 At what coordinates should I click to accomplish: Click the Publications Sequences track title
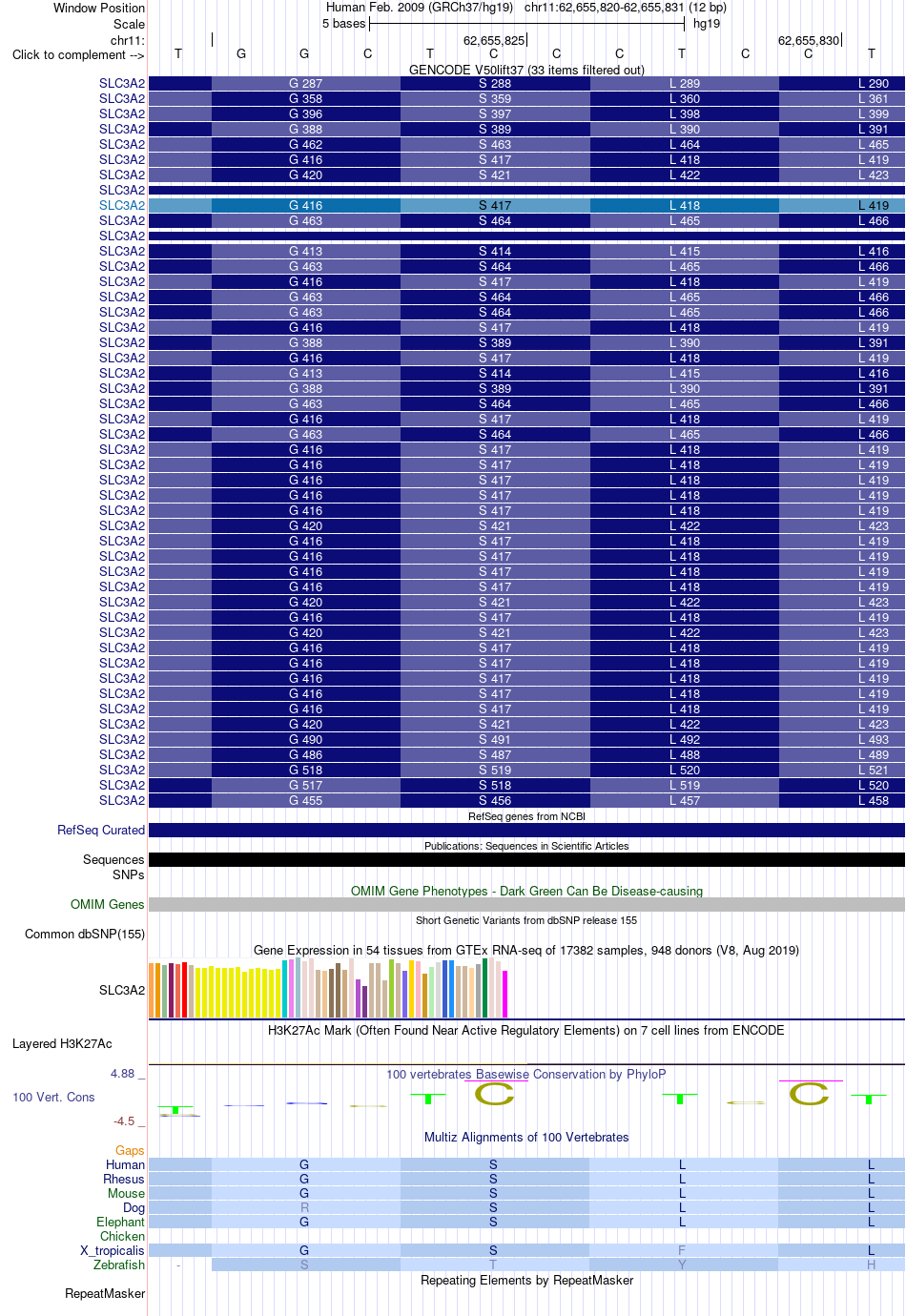(526, 846)
